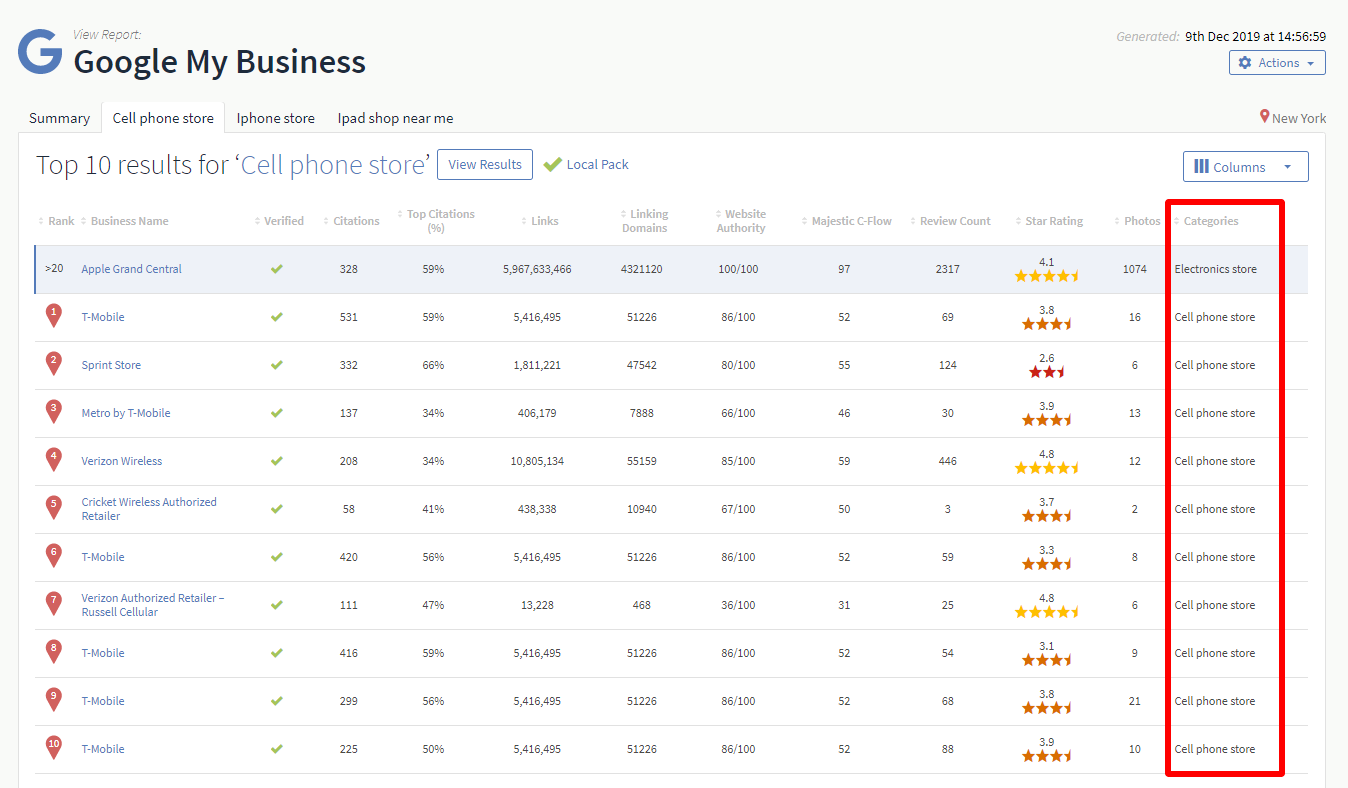Click the Electronics store category cell
Screen dimensions: 1348x788
pyautogui.click(x=1216, y=269)
